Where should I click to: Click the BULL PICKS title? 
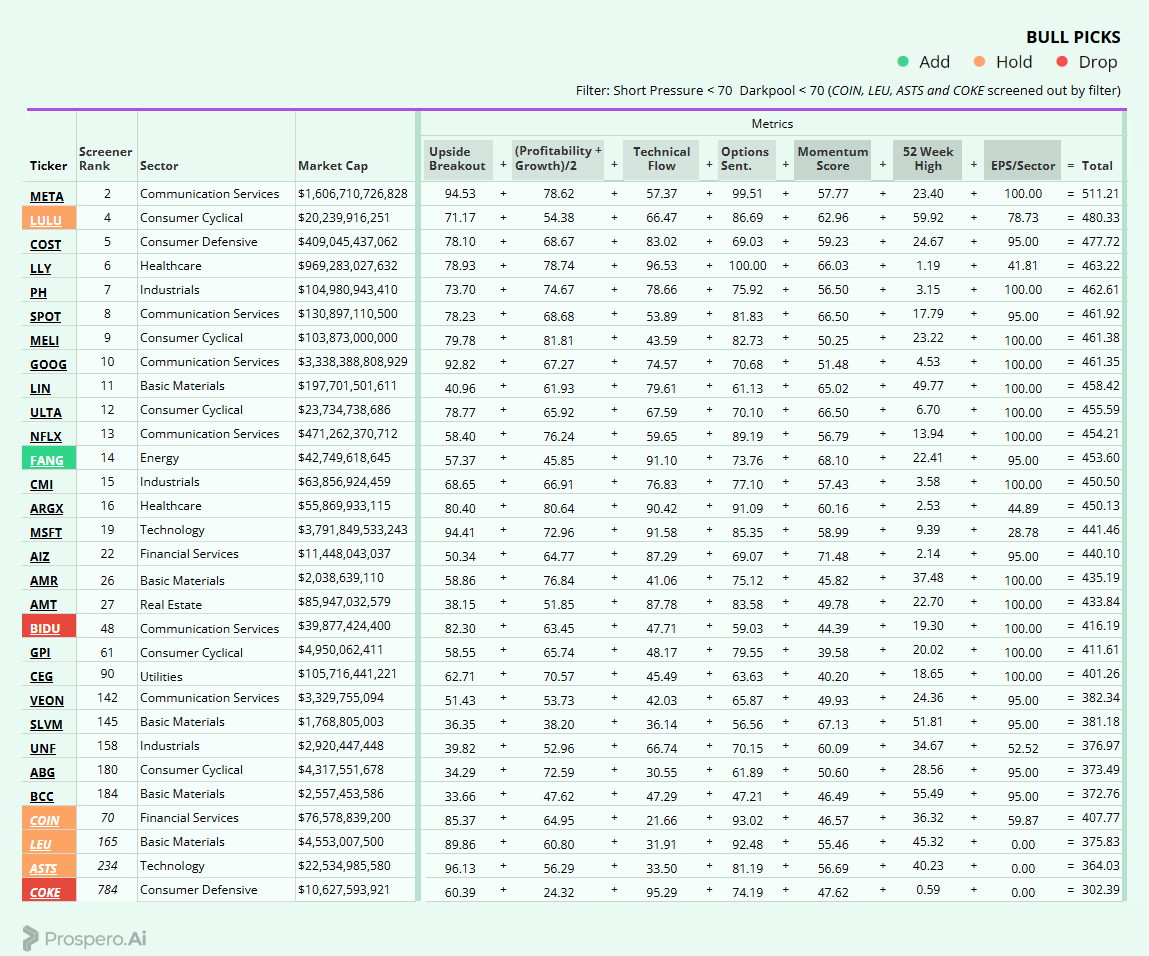click(x=1073, y=37)
